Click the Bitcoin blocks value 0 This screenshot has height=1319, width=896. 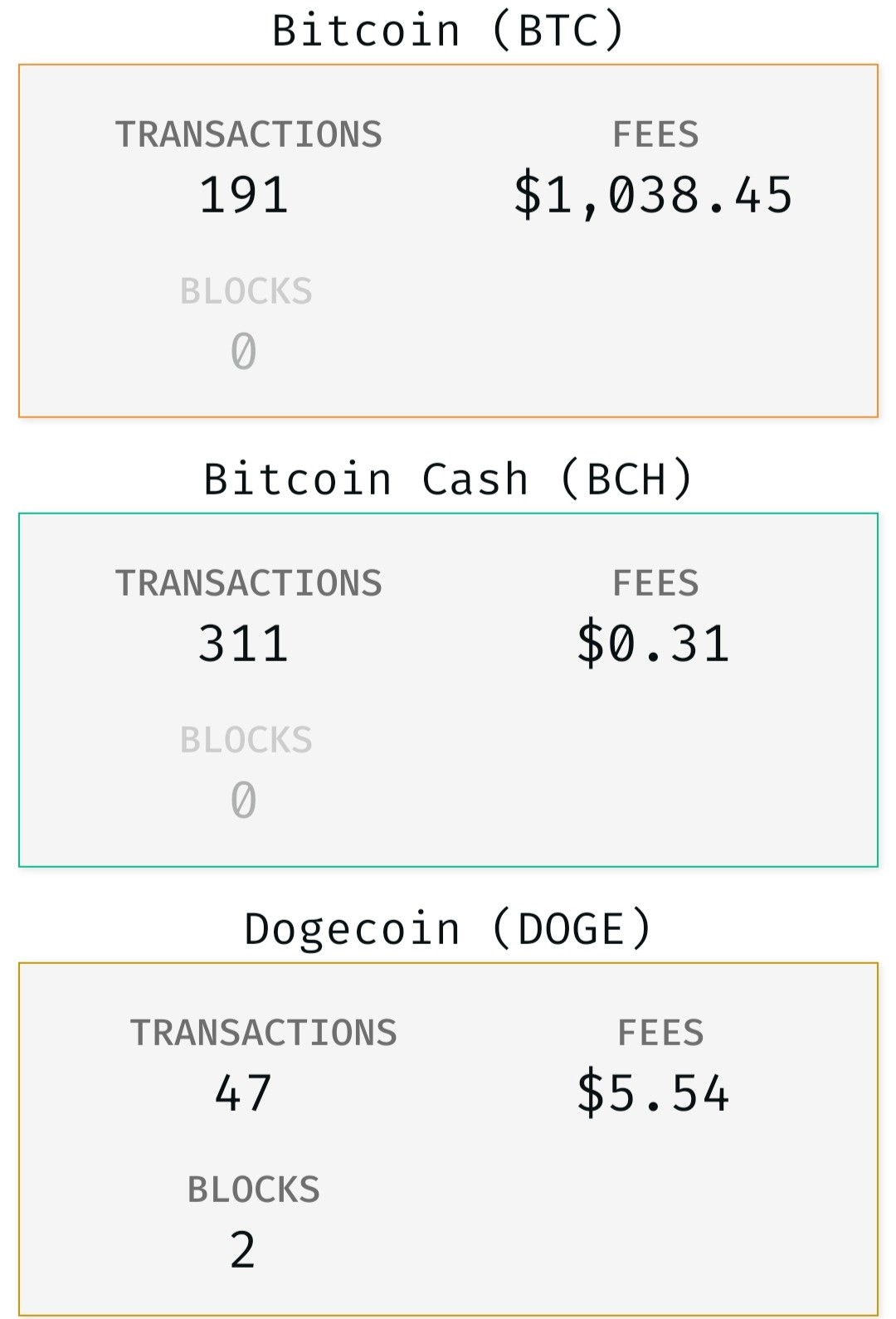click(244, 352)
